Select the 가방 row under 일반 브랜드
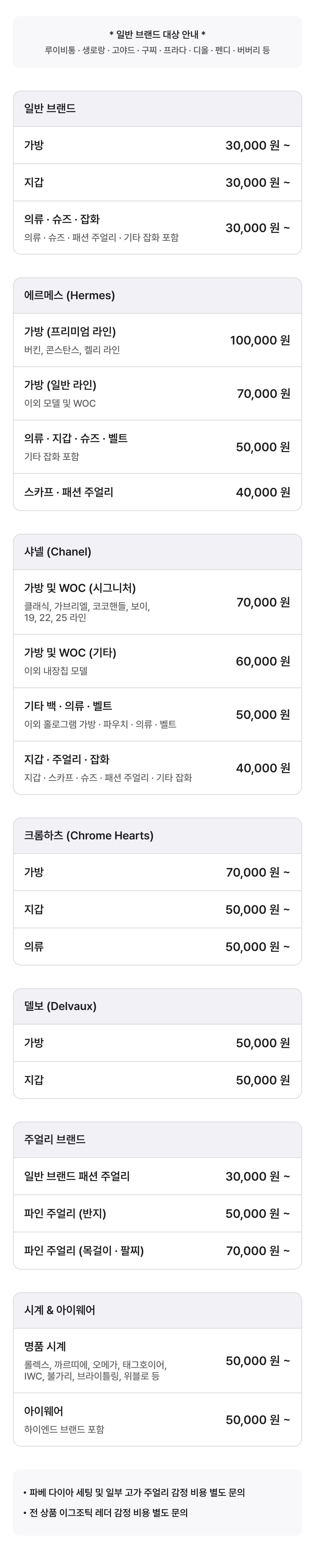The width and height of the screenshot is (315, 1568). pyautogui.click(x=157, y=146)
